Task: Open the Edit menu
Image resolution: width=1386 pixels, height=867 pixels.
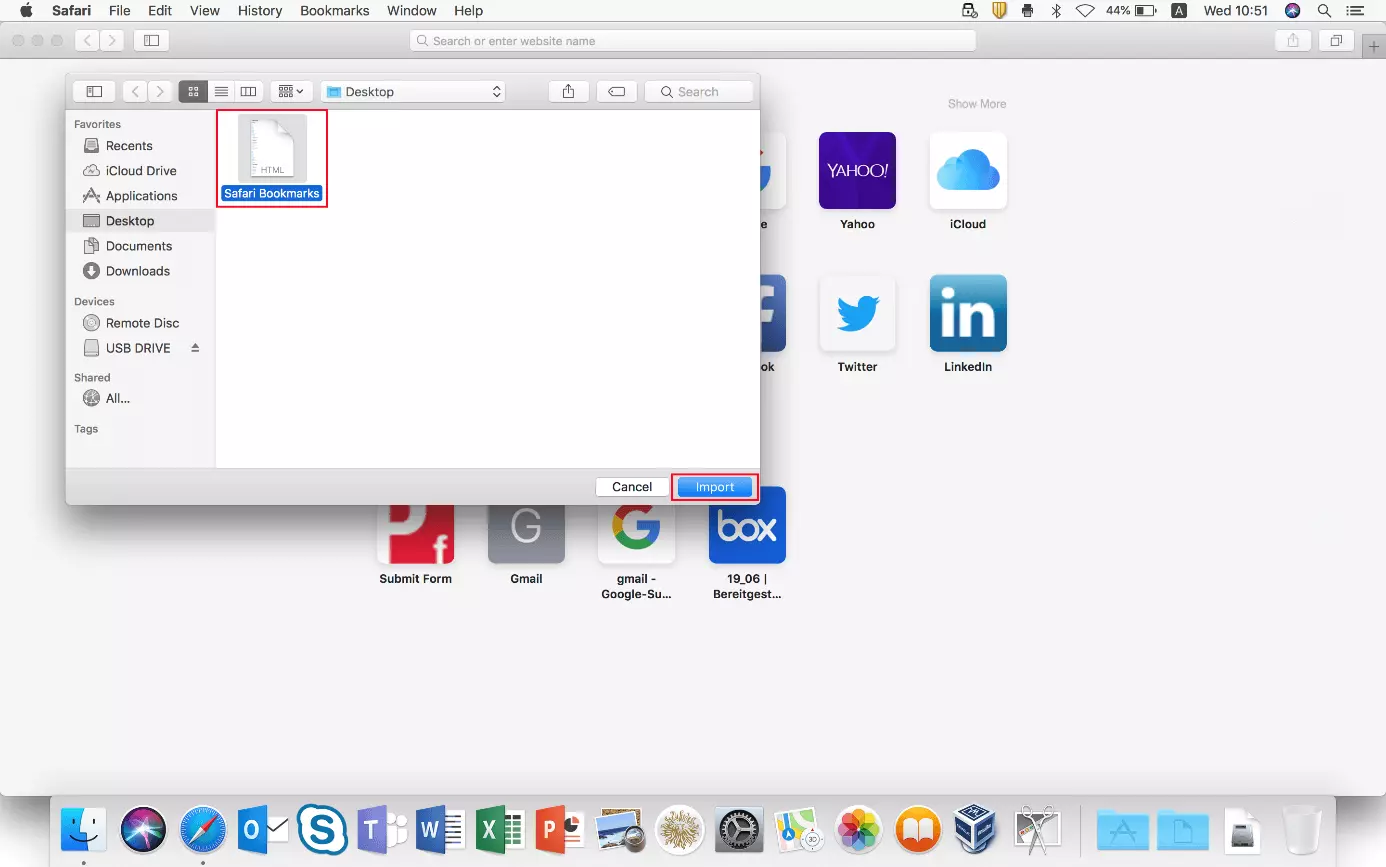Action: [160, 11]
